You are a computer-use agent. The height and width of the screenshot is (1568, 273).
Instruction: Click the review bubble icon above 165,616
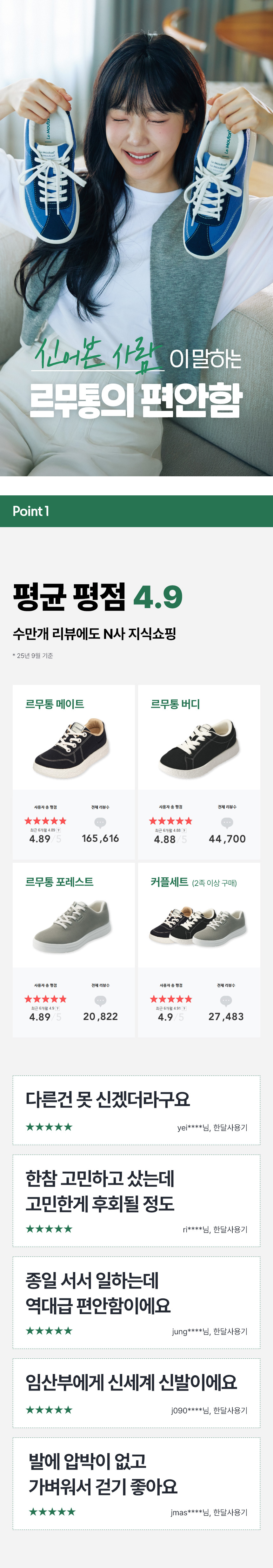tap(100, 822)
